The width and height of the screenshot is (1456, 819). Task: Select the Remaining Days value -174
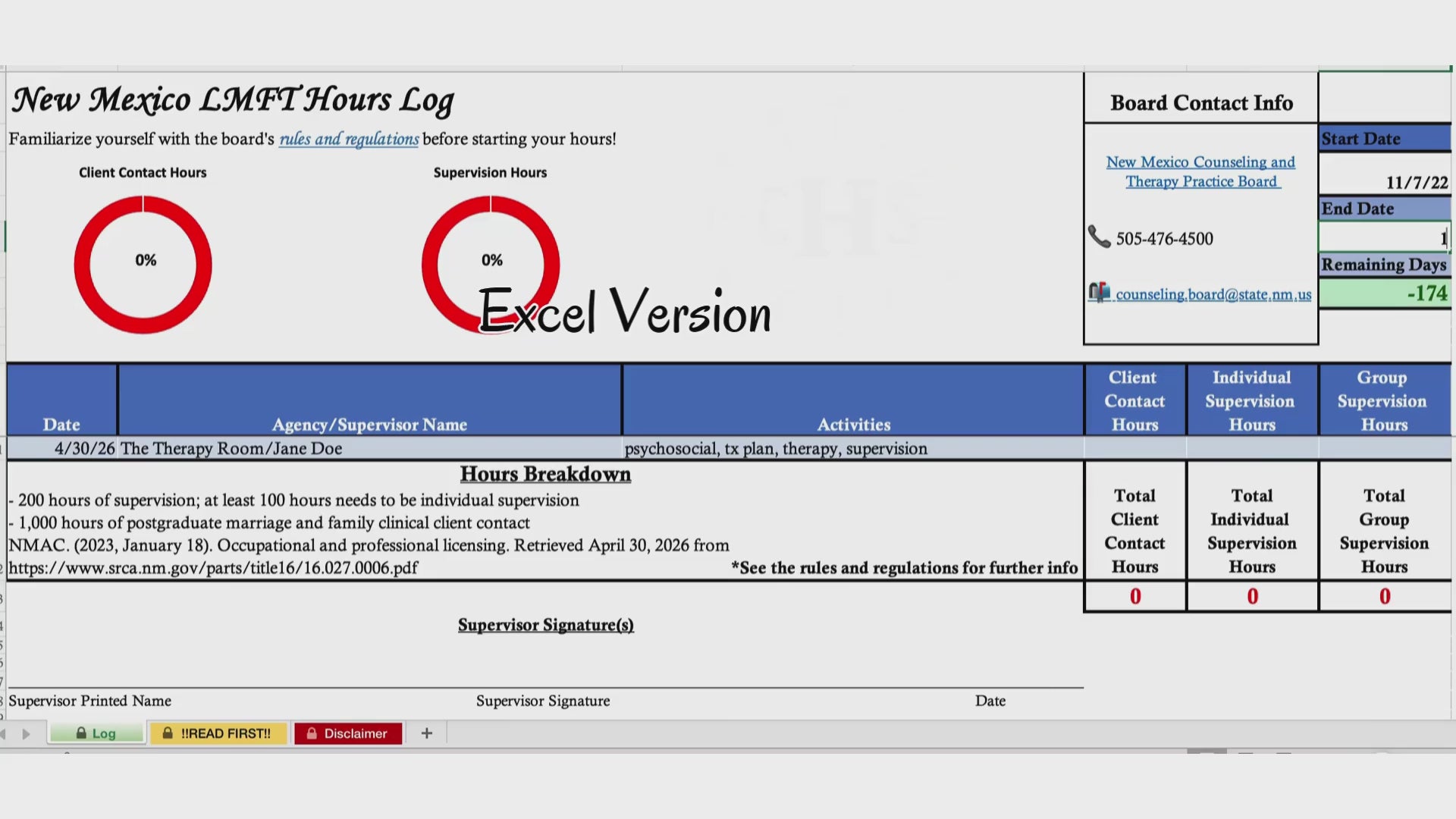pyautogui.click(x=1385, y=293)
